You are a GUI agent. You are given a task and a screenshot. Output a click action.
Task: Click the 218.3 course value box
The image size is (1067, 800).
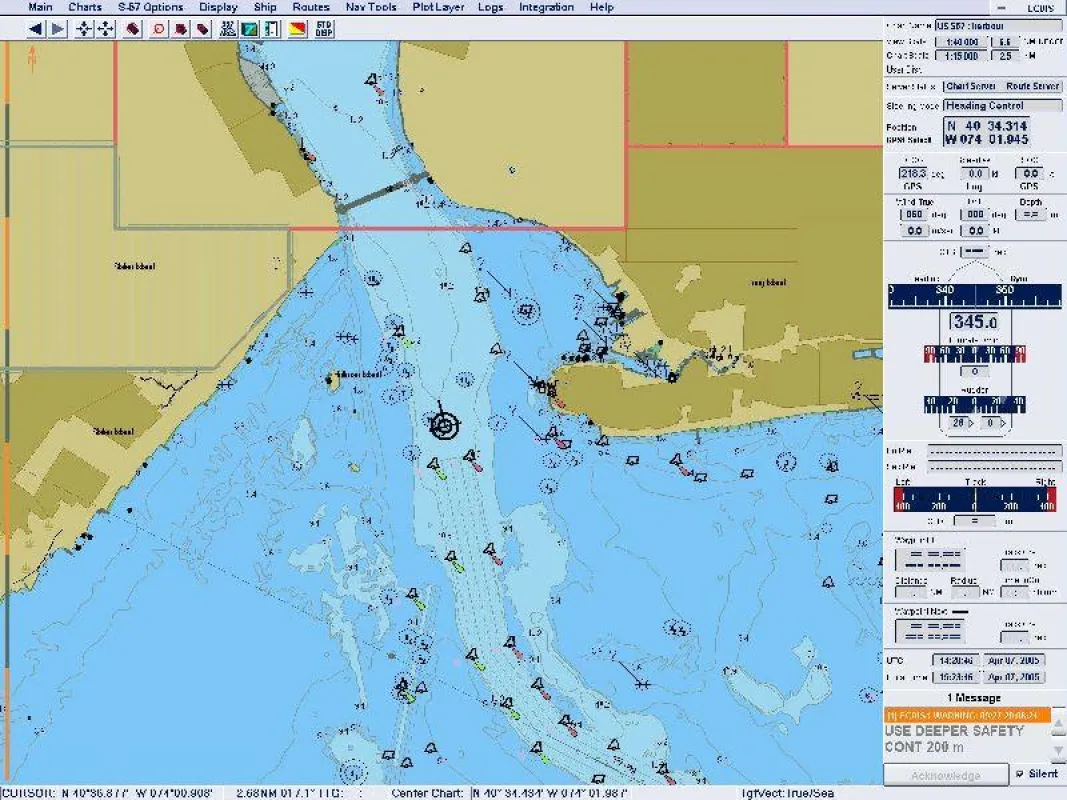[913, 173]
